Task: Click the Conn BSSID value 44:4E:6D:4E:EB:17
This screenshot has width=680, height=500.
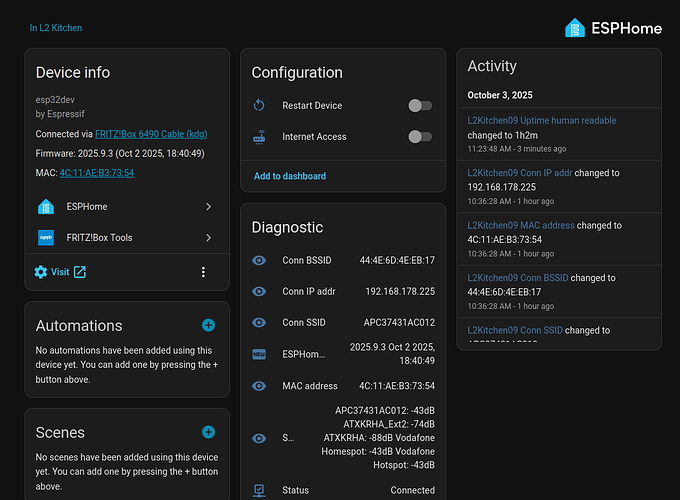Action: 397,260
